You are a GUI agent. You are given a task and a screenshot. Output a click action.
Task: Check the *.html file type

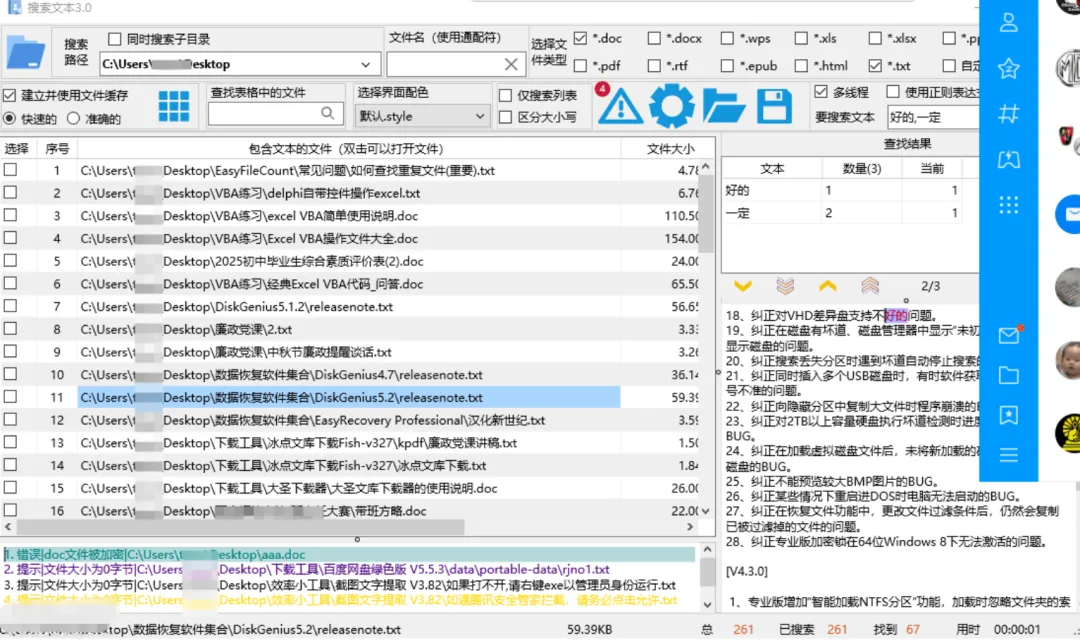[801, 65]
